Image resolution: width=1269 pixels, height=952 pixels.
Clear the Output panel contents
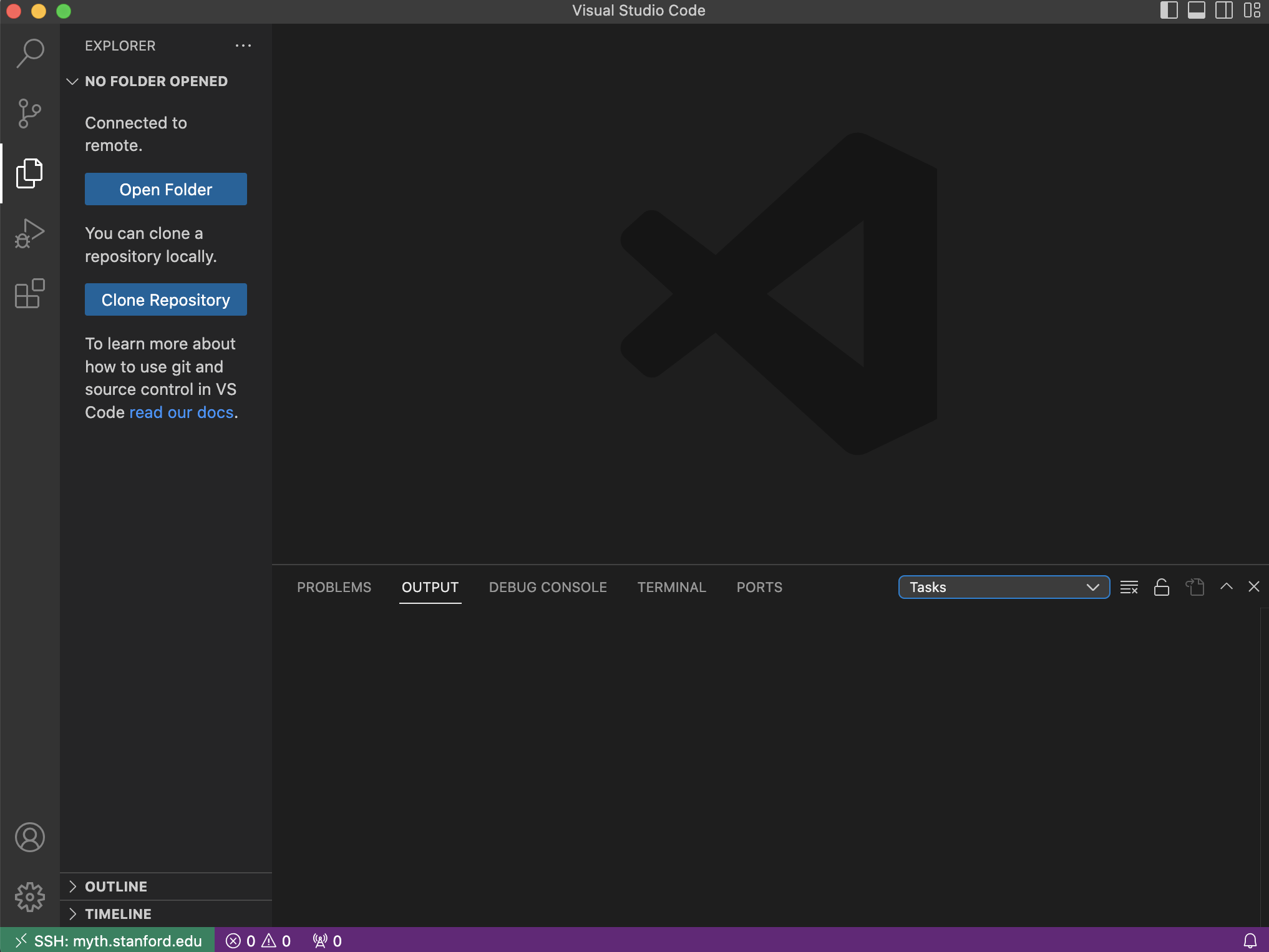[x=1129, y=587]
